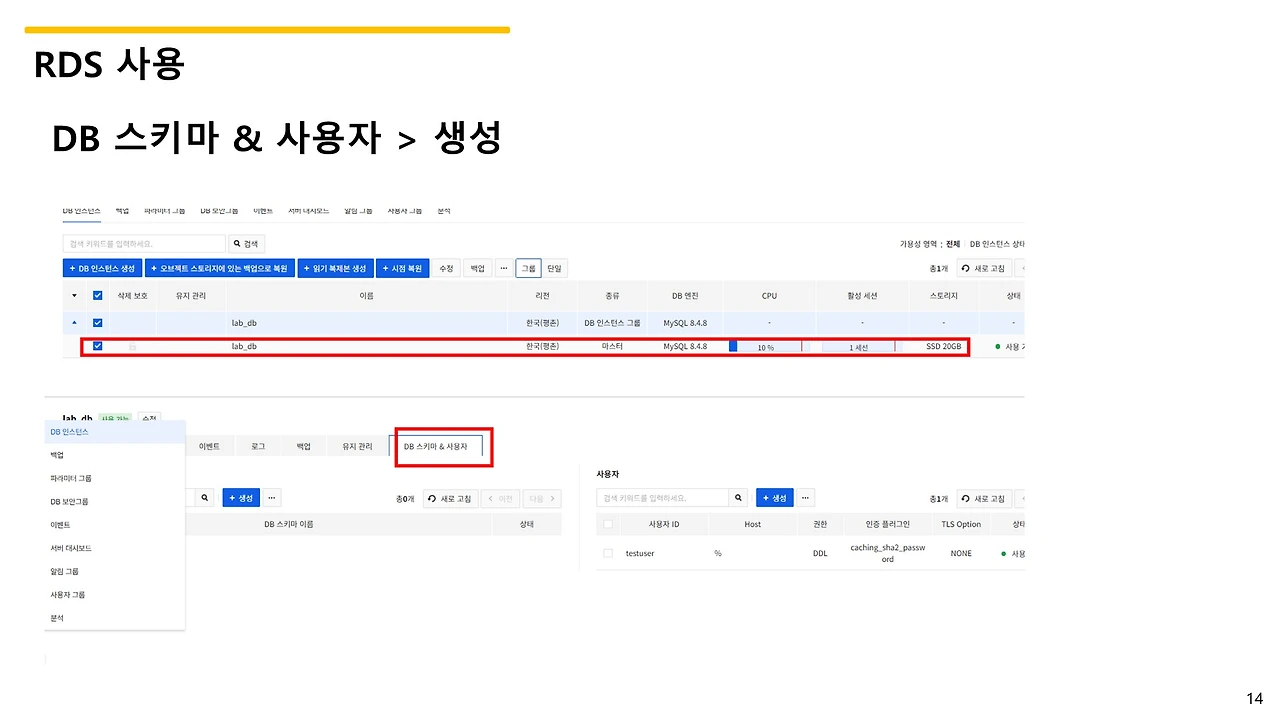The image size is (1280, 720).
Task: Click the + 시점 복원 button
Action: tap(403, 267)
